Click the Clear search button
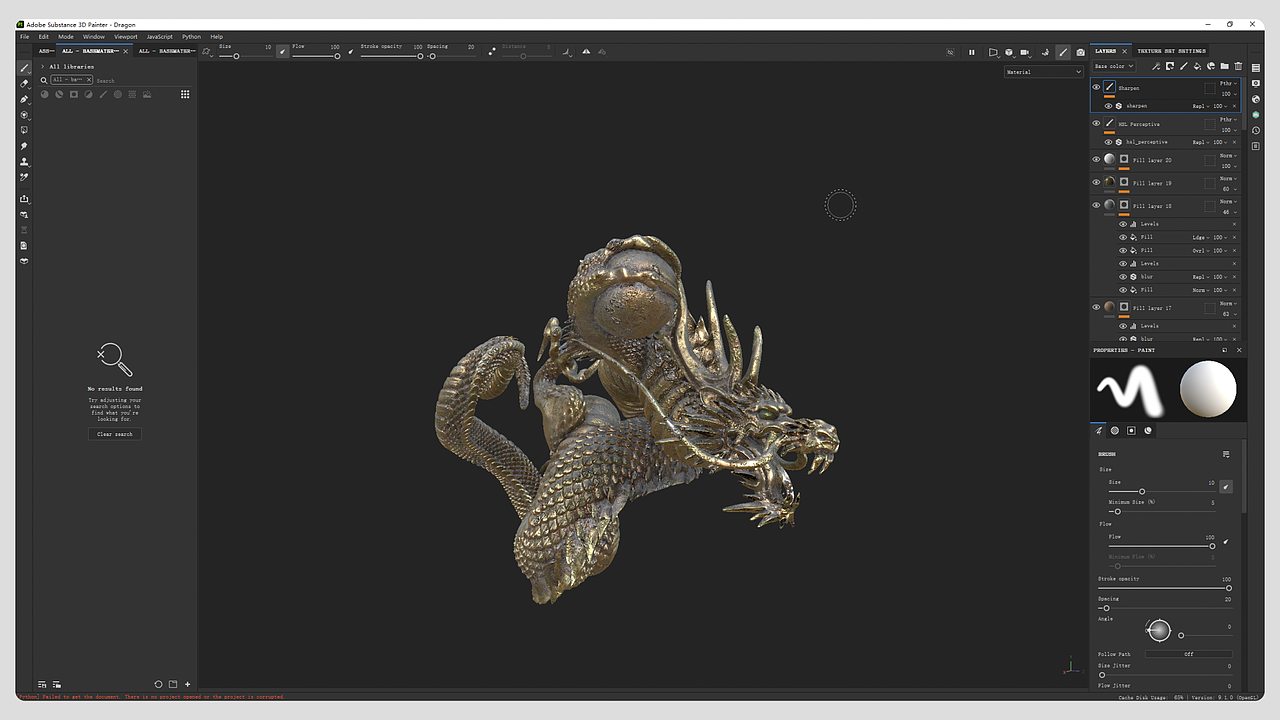 pyautogui.click(x=115, y=434)
